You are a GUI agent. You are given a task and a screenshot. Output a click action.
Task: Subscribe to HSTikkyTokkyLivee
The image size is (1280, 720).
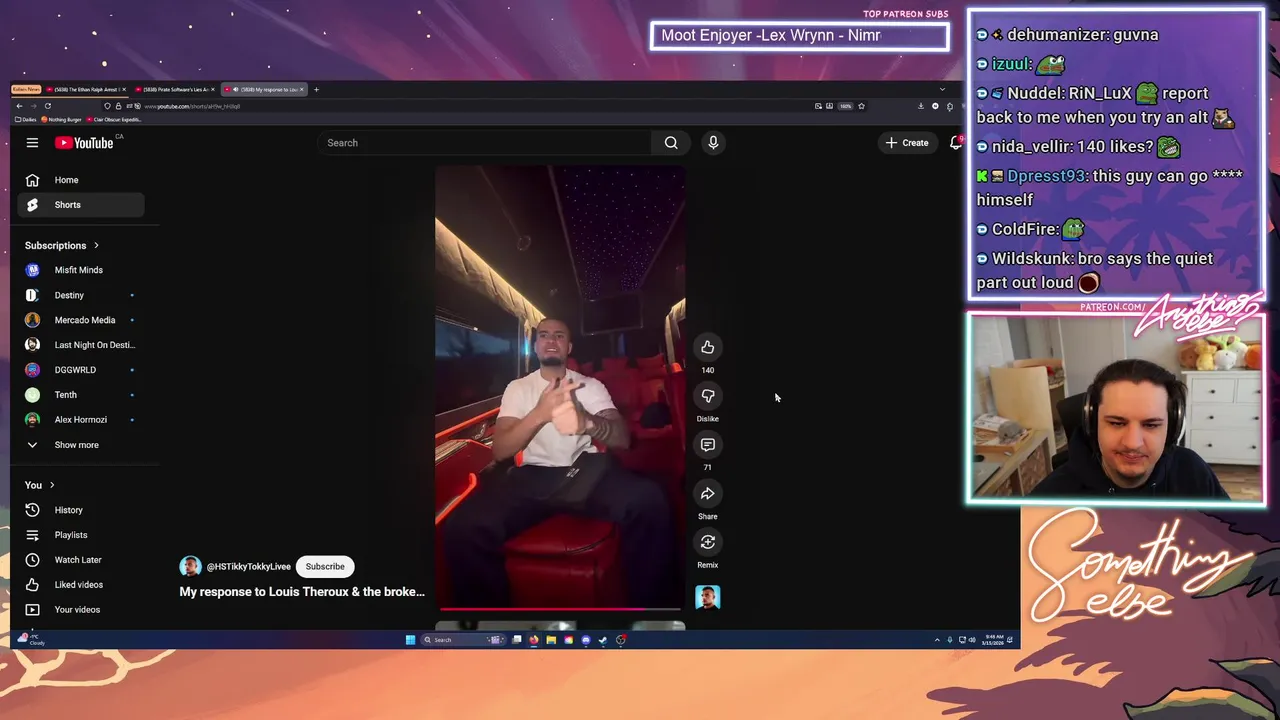325,566
